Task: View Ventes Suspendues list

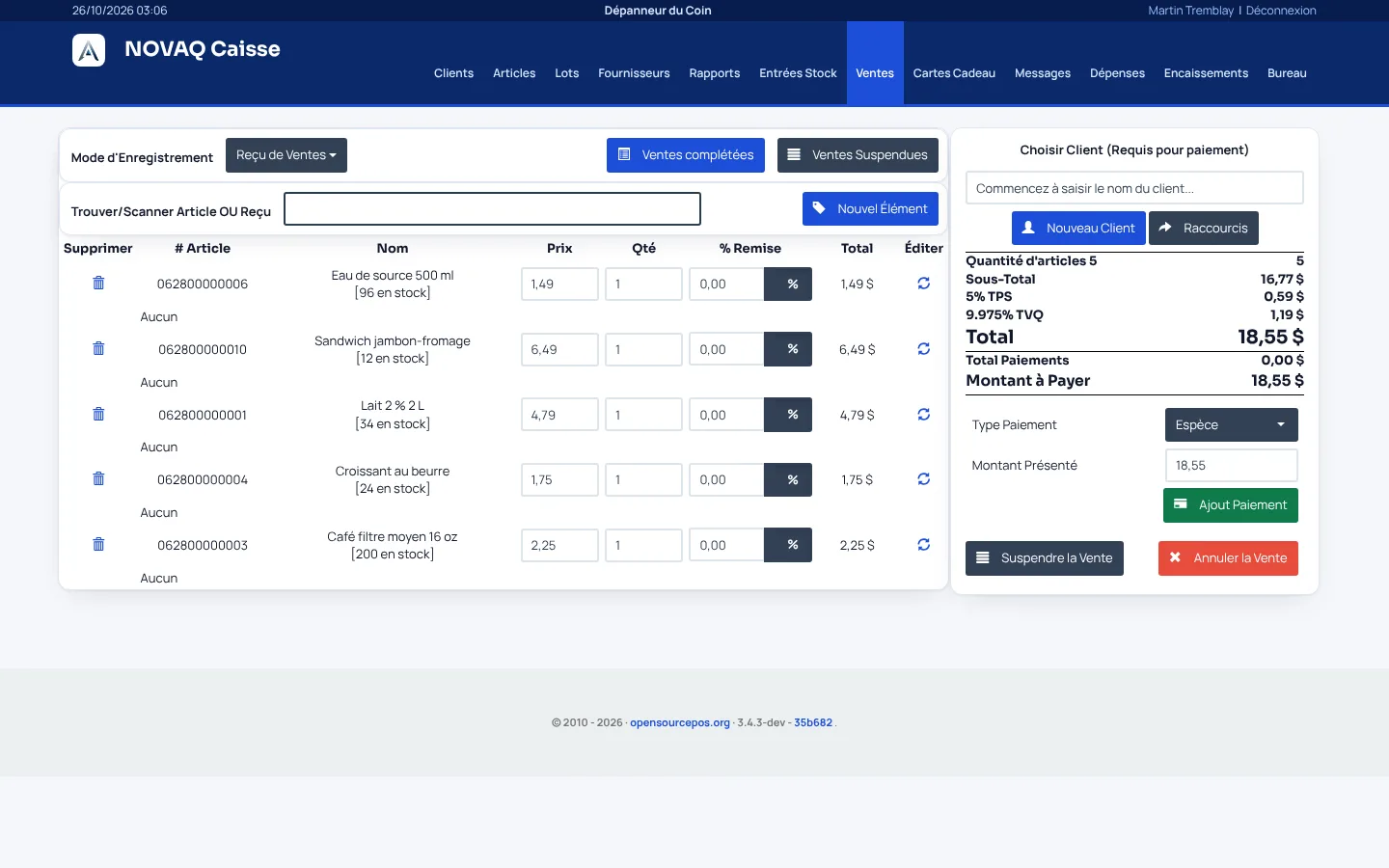Action: 858,155
